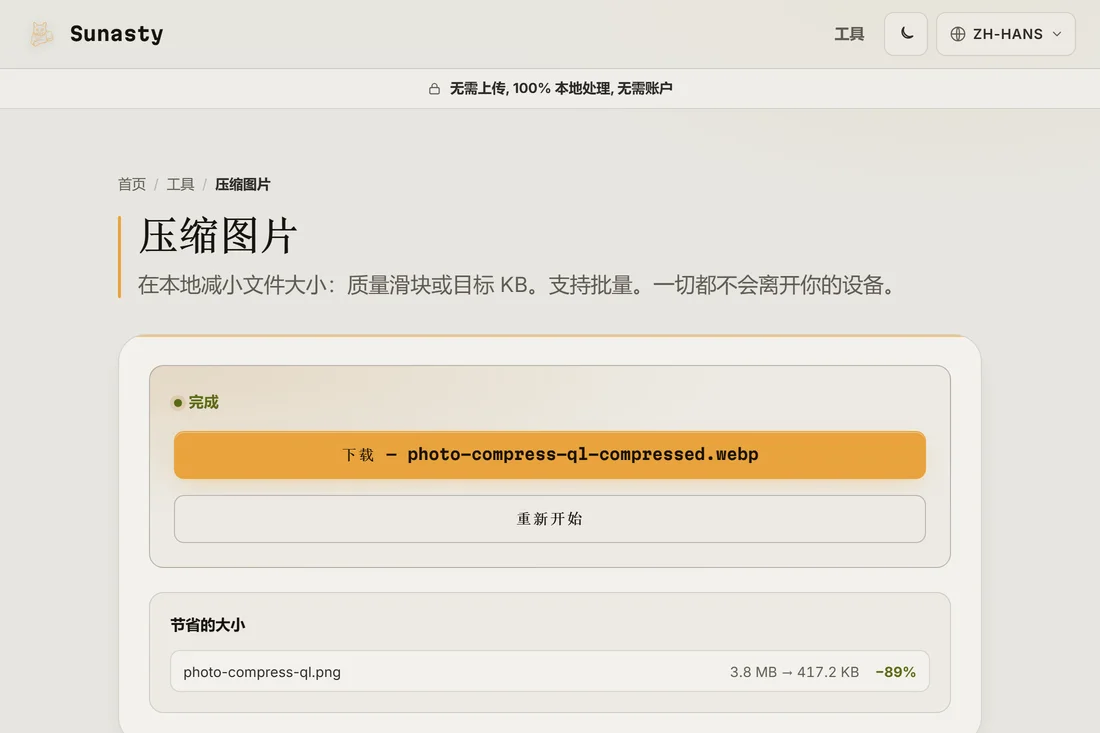Viewport: 1100px width, 733px height.
Task: Click the 压缩图片 page title
Action: [217, 236]
